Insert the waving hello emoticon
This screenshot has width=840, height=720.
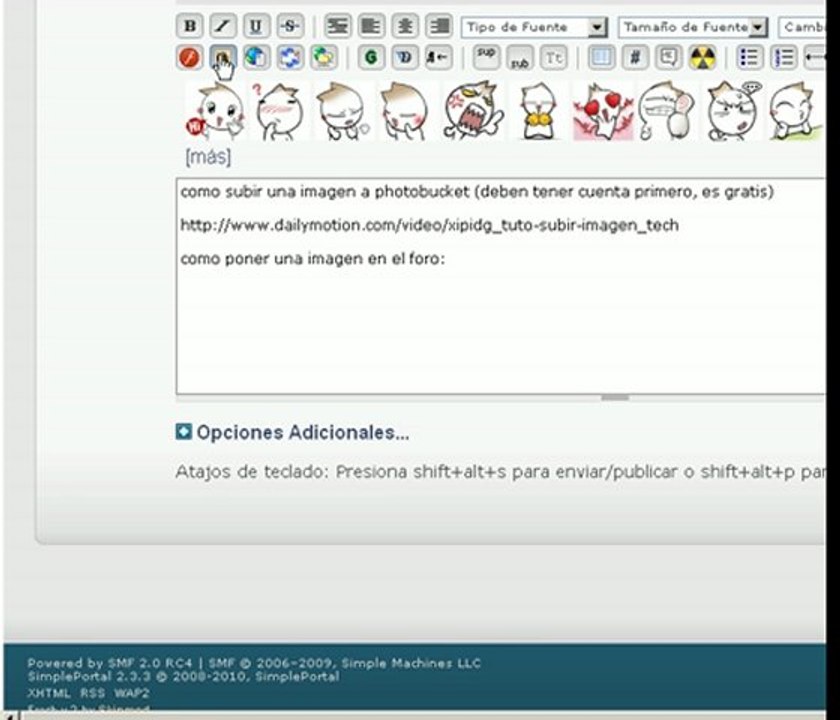coord(215,111)
